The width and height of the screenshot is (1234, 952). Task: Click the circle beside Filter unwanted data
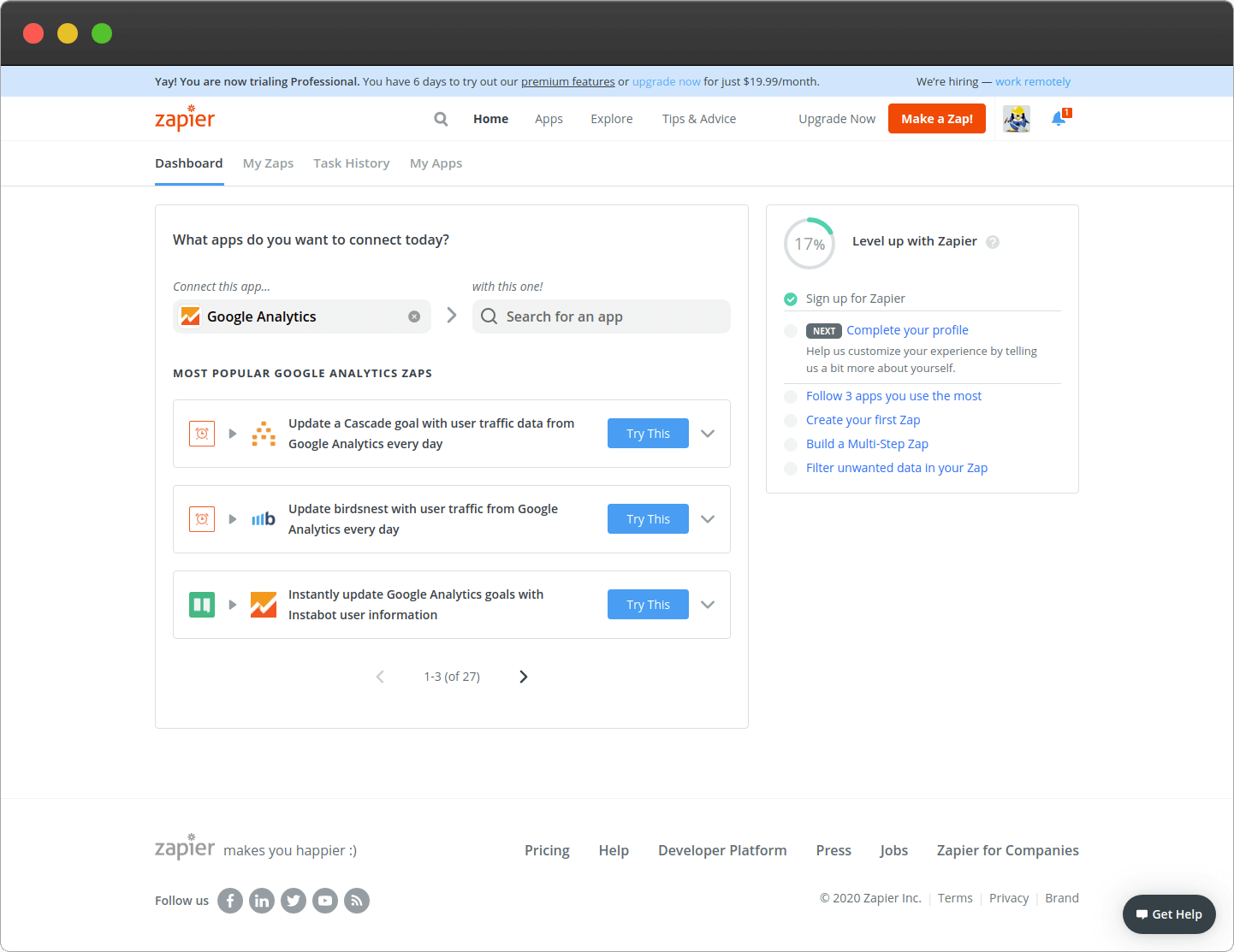(x=791, y=469)
